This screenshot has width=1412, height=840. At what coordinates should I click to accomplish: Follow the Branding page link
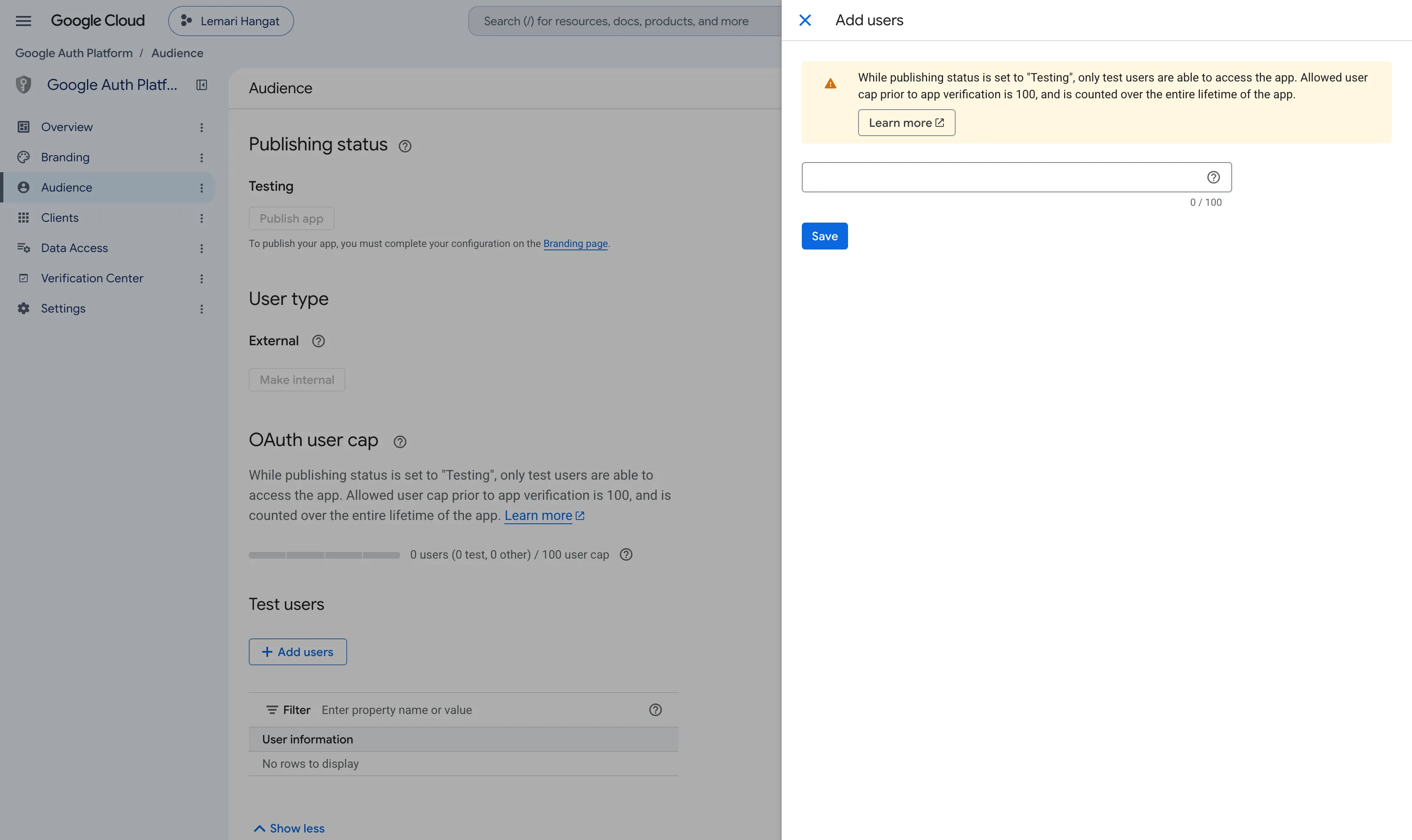tap(575, 244)
